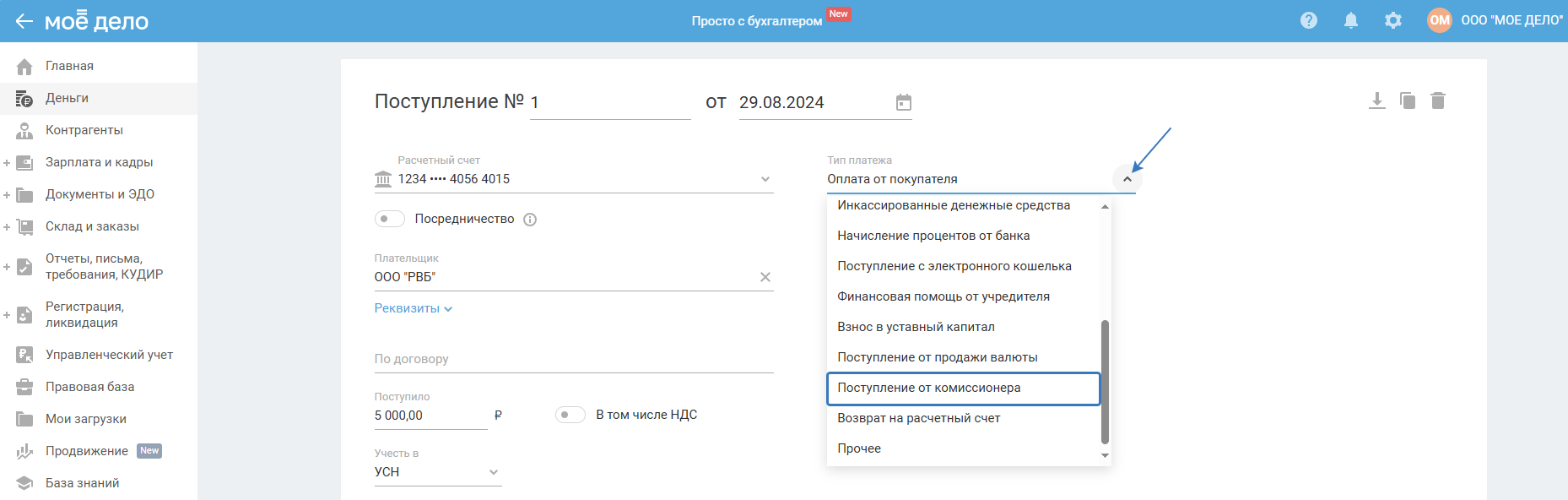The width and height of the screenshot is (1568, 500).
Task: Collapse the Тип платежа dropdown
Action: tap(1127, 179)
